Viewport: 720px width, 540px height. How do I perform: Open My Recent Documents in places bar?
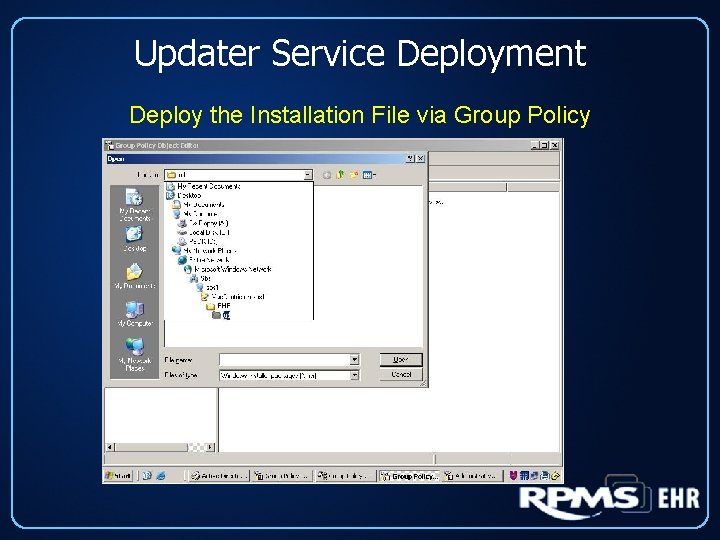135,205
